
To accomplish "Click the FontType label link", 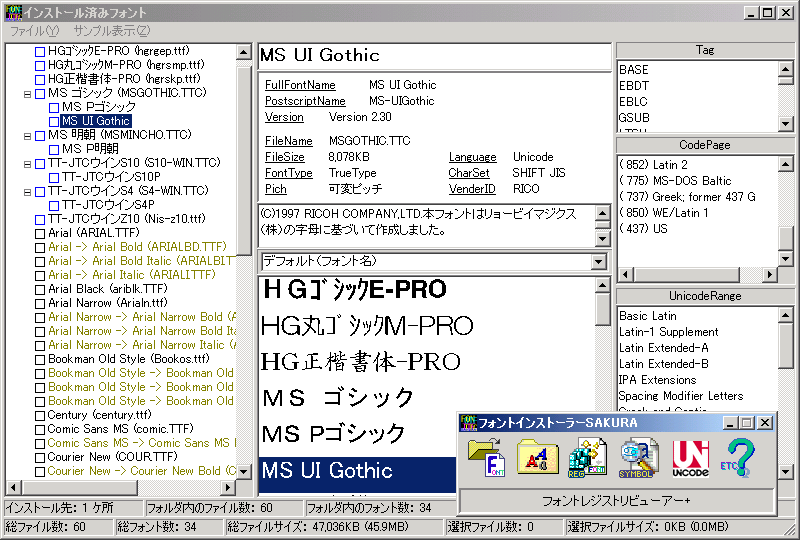I will [289, 173].
